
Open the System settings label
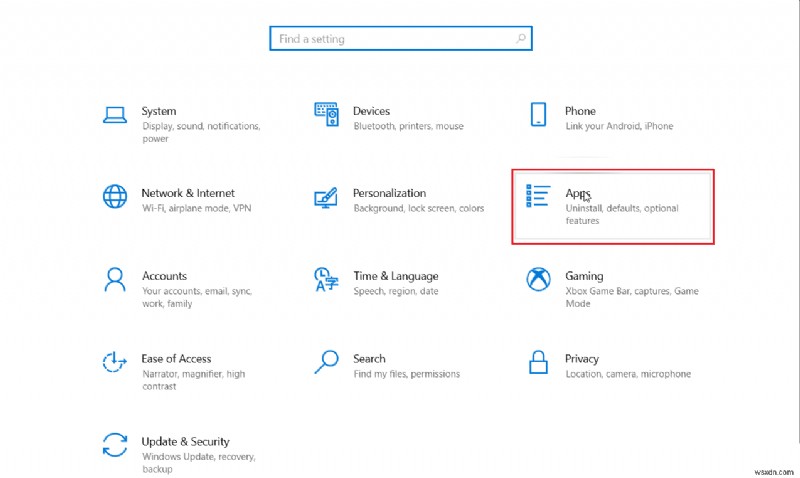[159, 111]
